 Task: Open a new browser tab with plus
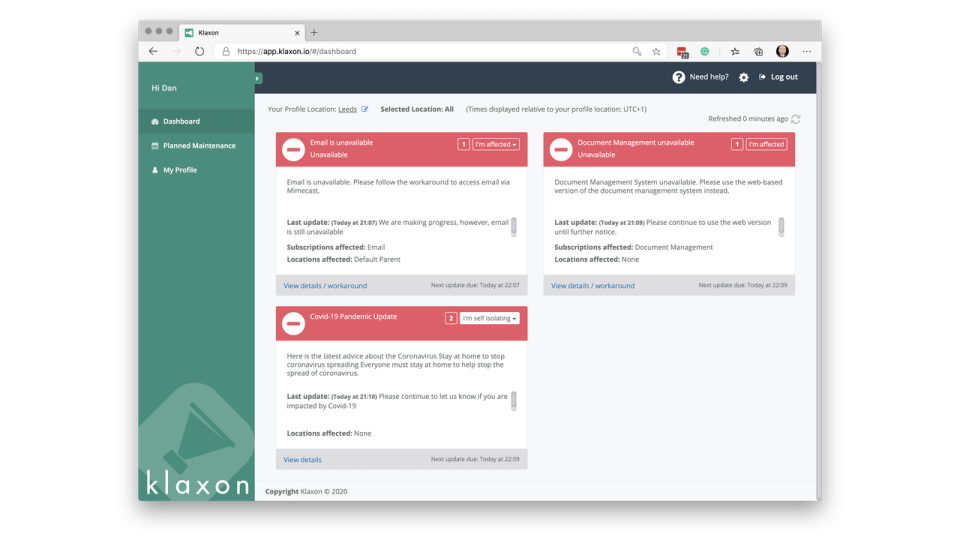pos(314,32)
